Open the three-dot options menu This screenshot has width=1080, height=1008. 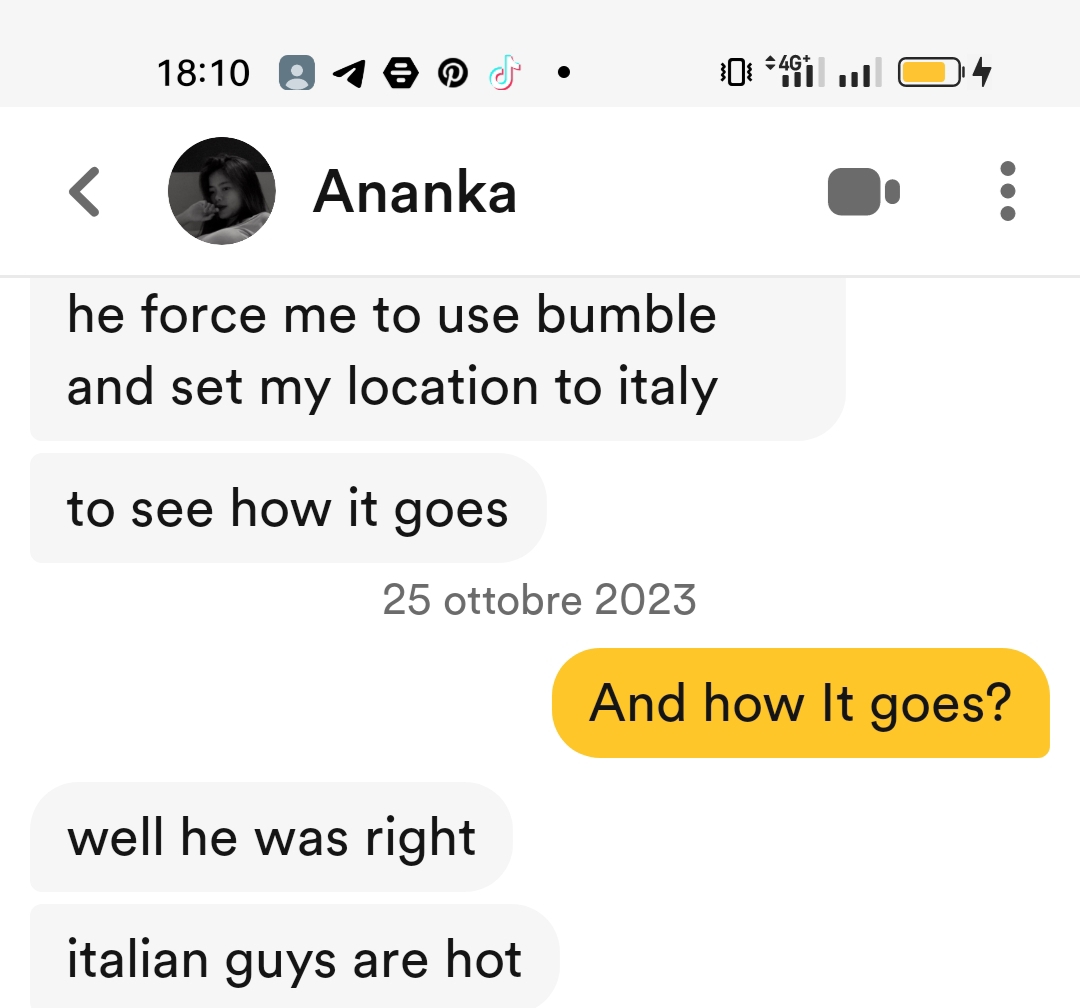click(1007, 191)
